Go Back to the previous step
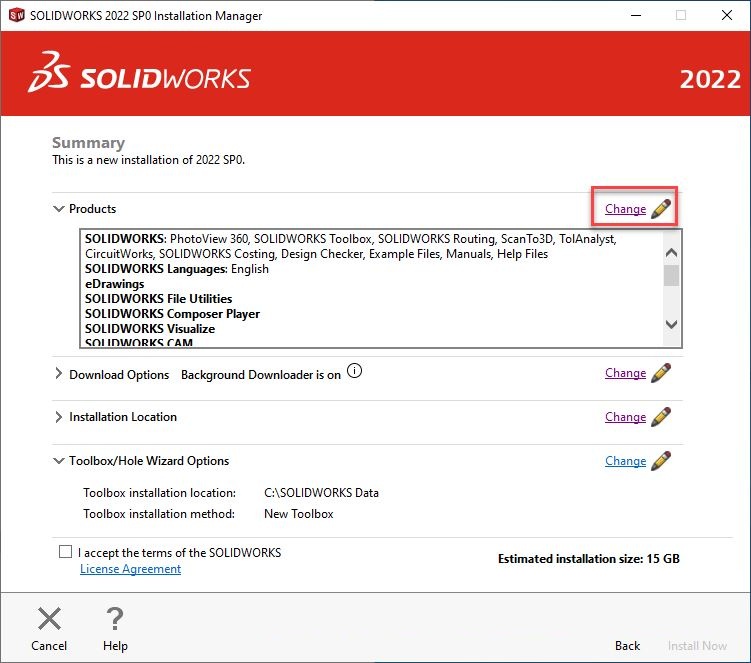751x663 pixels. tap(627, 646)
